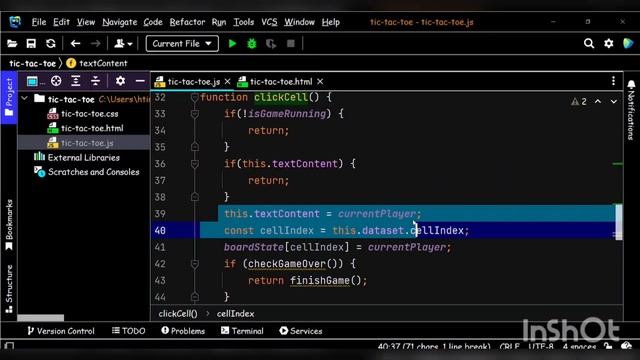Open the Refactor menu
Screen dimensions: 640x360
[187, 22]
